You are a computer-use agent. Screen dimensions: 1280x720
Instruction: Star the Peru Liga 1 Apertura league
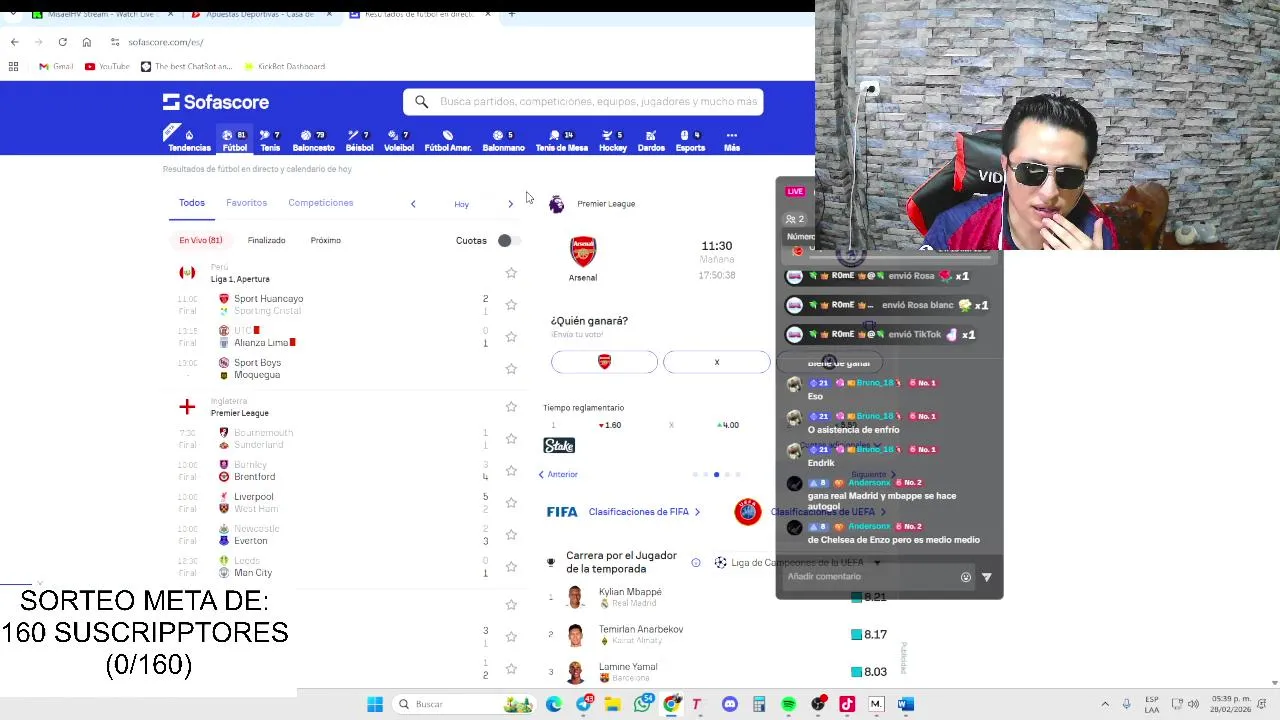coord(511,272)
